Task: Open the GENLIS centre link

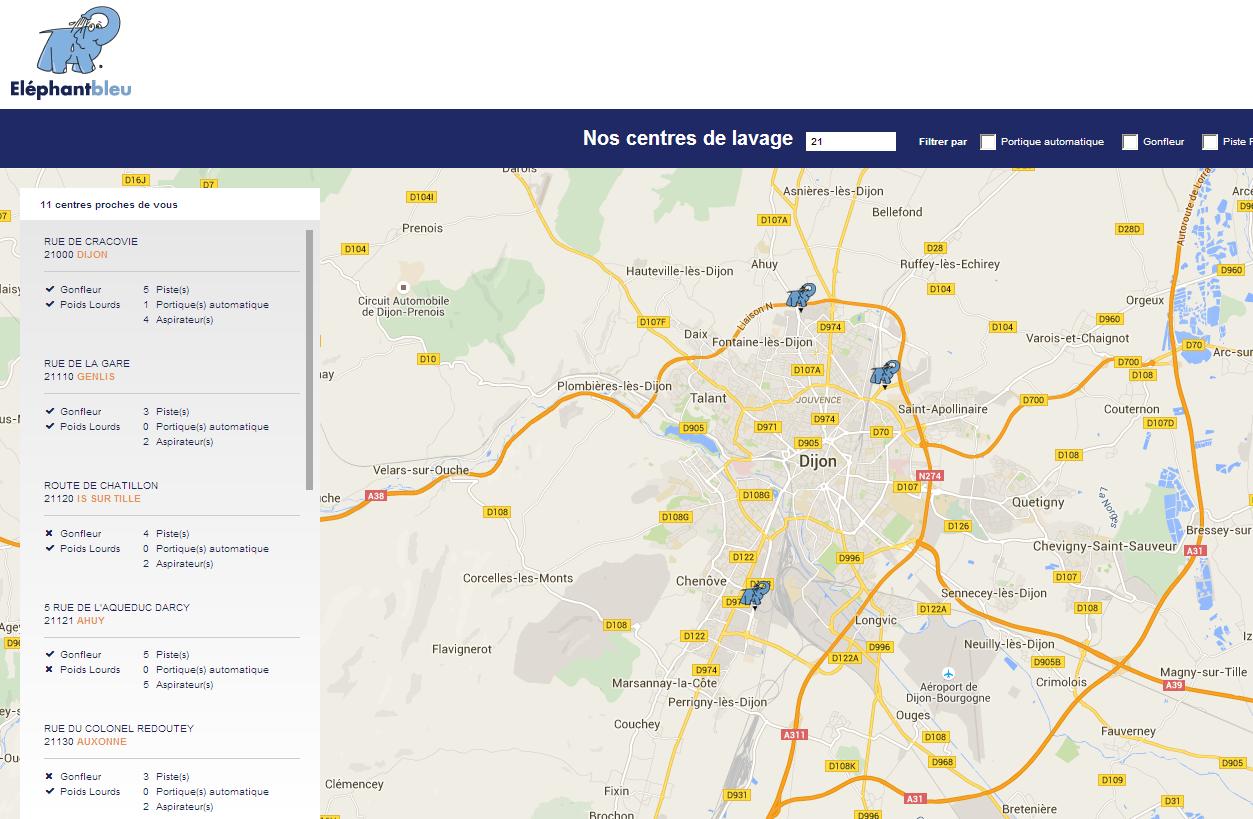Action: [96, 377]
